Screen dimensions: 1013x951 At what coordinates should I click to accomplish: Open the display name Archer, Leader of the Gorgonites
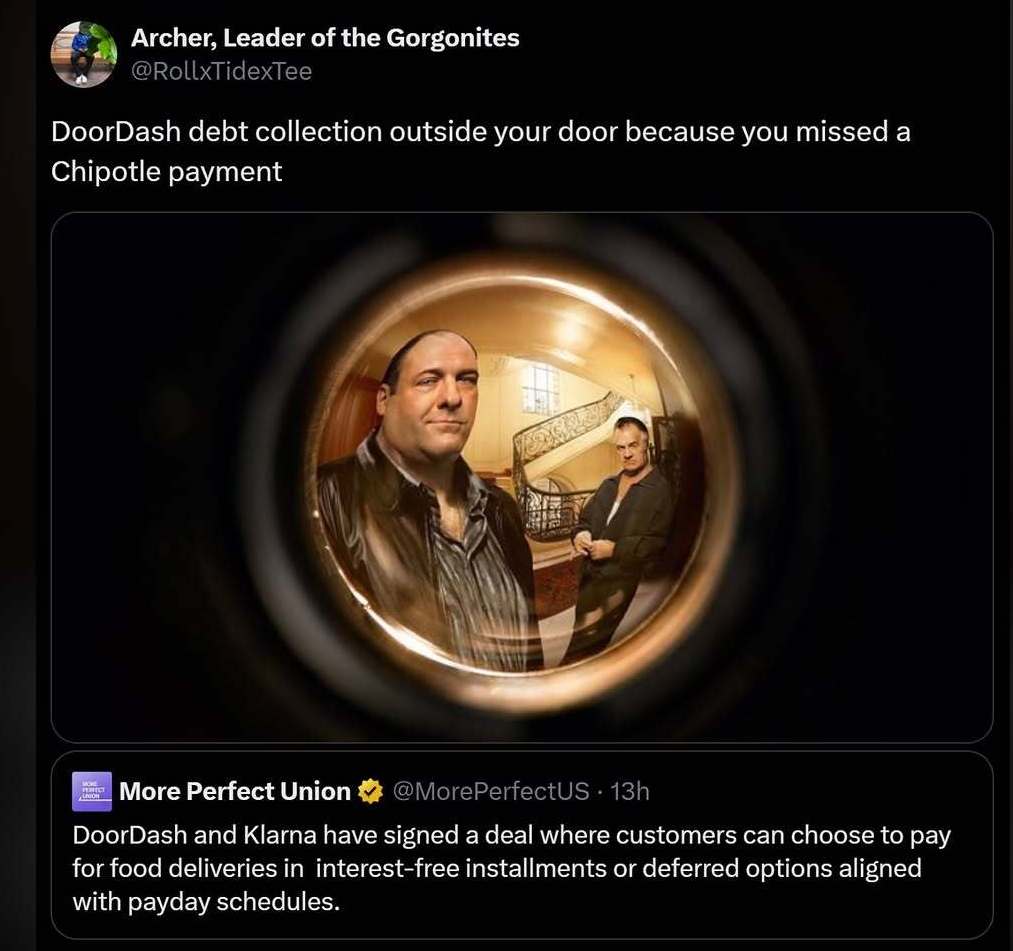pos(325,38)
